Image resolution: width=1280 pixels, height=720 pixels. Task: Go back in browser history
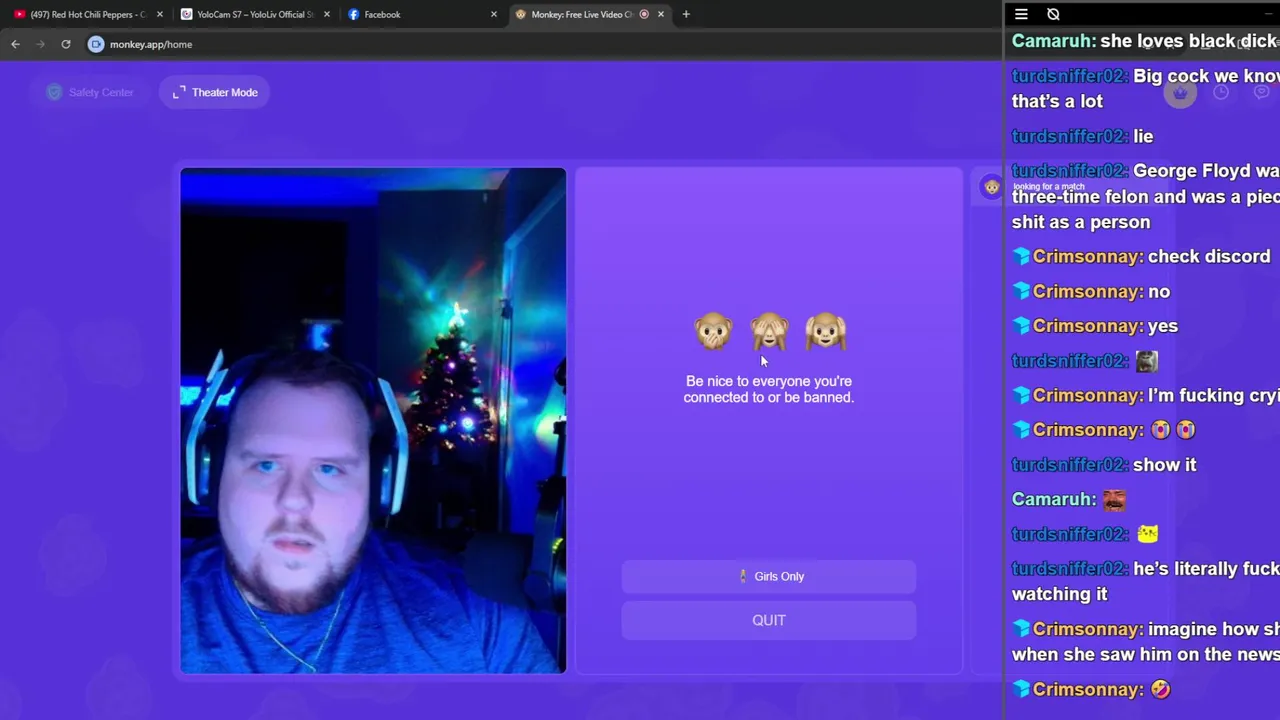[x=15, y=44]
